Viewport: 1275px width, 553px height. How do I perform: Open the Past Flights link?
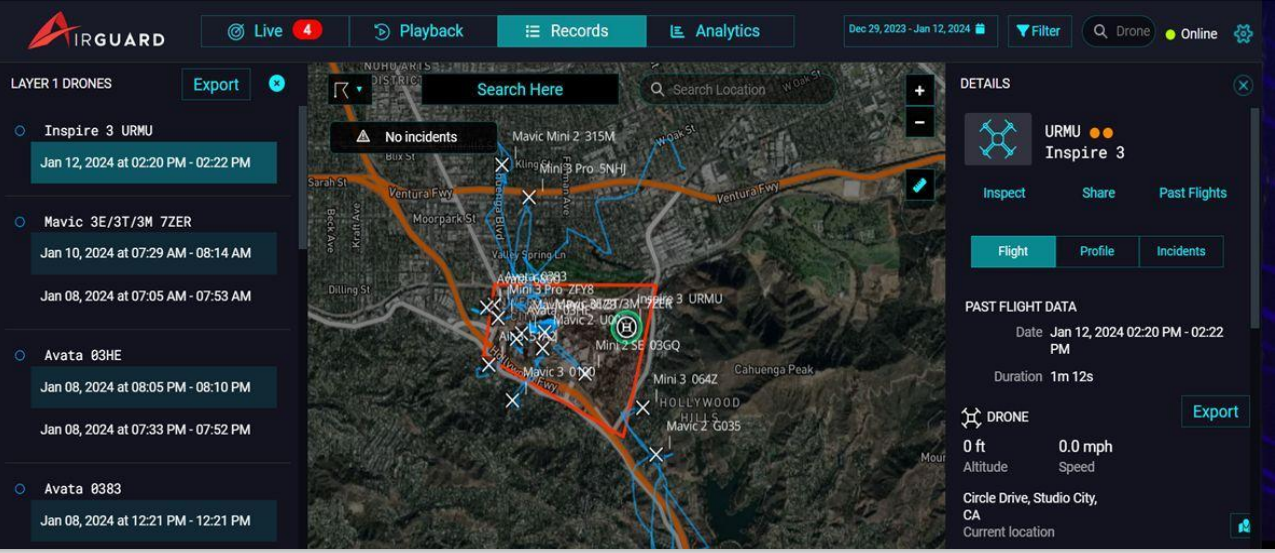pos(1192,193)
